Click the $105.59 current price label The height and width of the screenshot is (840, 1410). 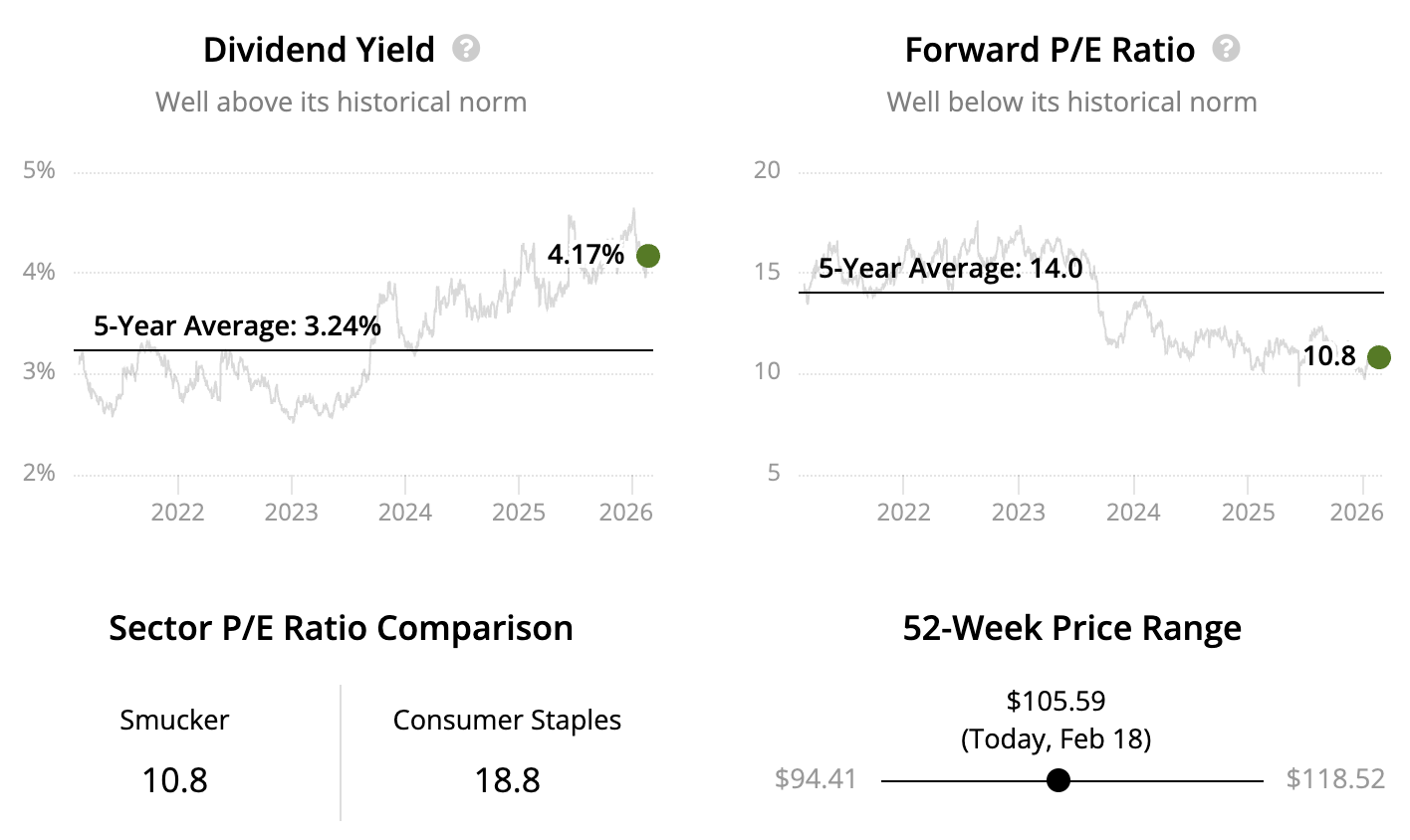1056,702
